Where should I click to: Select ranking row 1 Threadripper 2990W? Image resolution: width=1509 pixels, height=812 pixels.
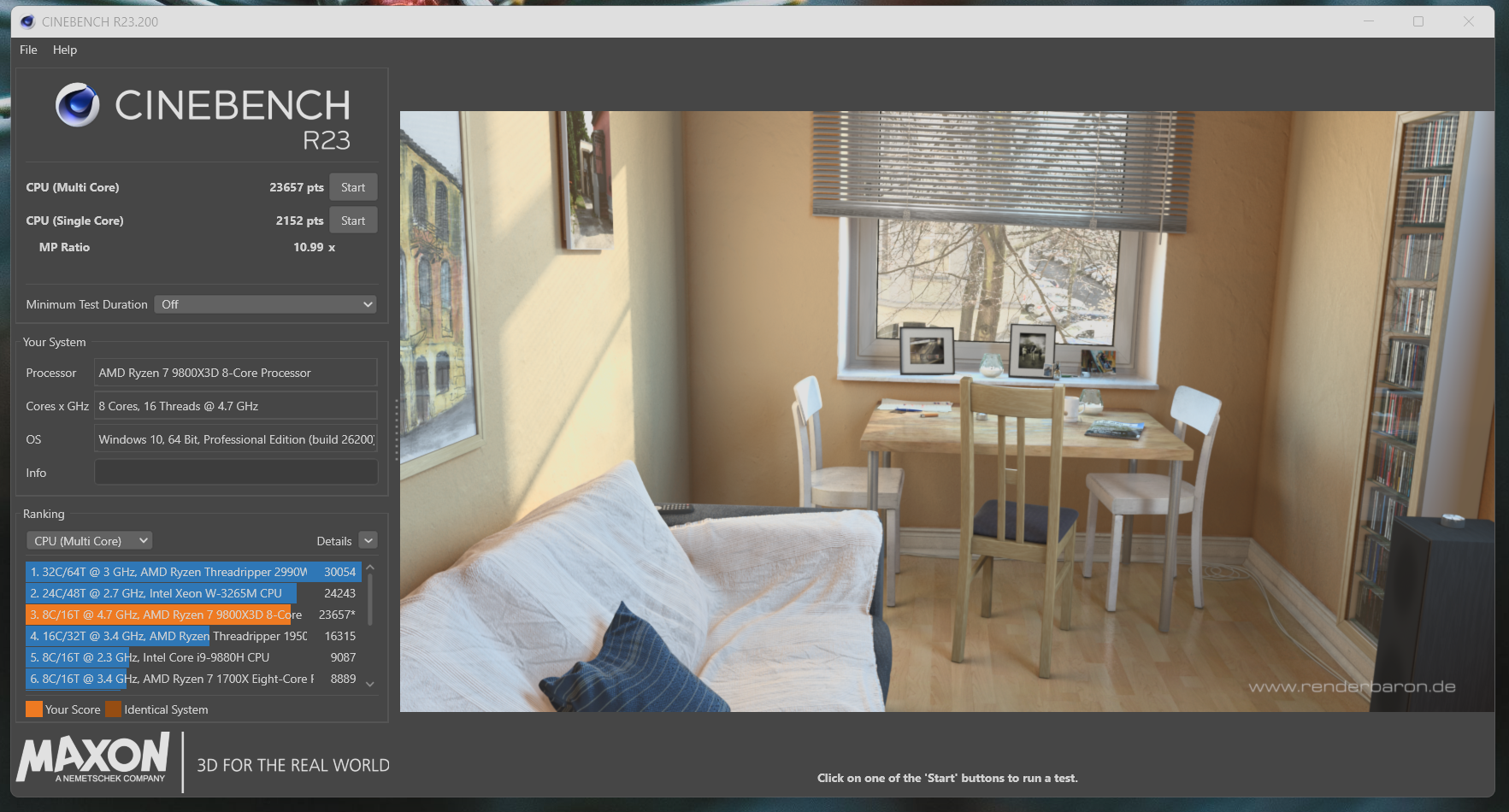tap(193, 572)
